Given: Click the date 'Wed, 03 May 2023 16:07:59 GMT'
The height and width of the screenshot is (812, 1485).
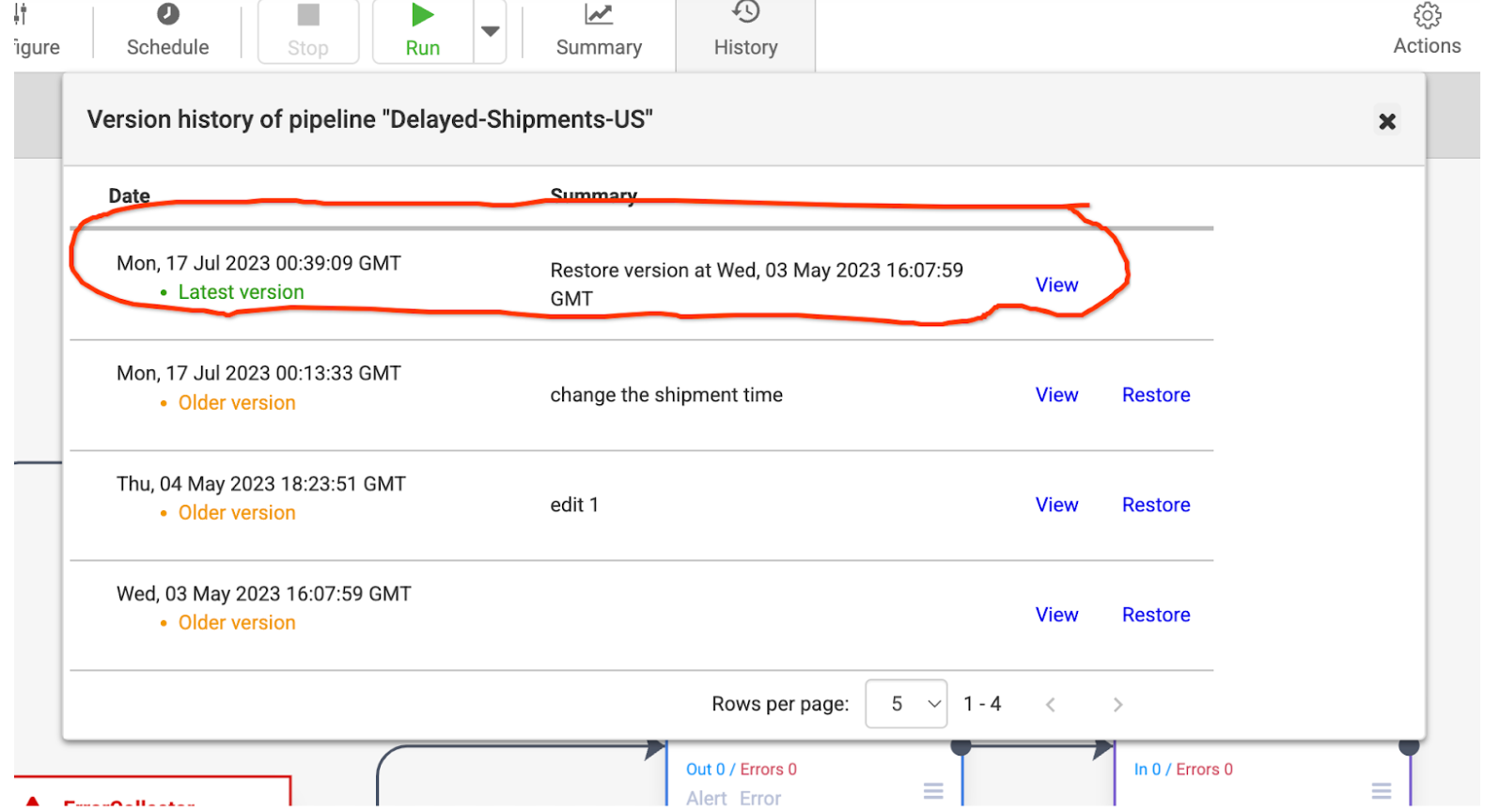Looking at the screenshot, I should (x=264, y=594).
